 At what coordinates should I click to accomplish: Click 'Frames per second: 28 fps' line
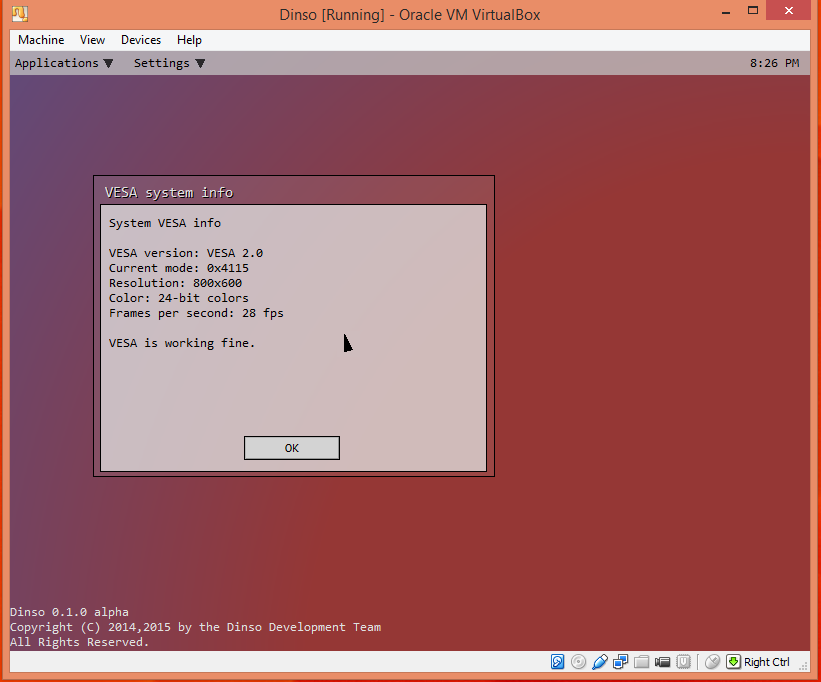pyautogui.click(x=196, y=313)
